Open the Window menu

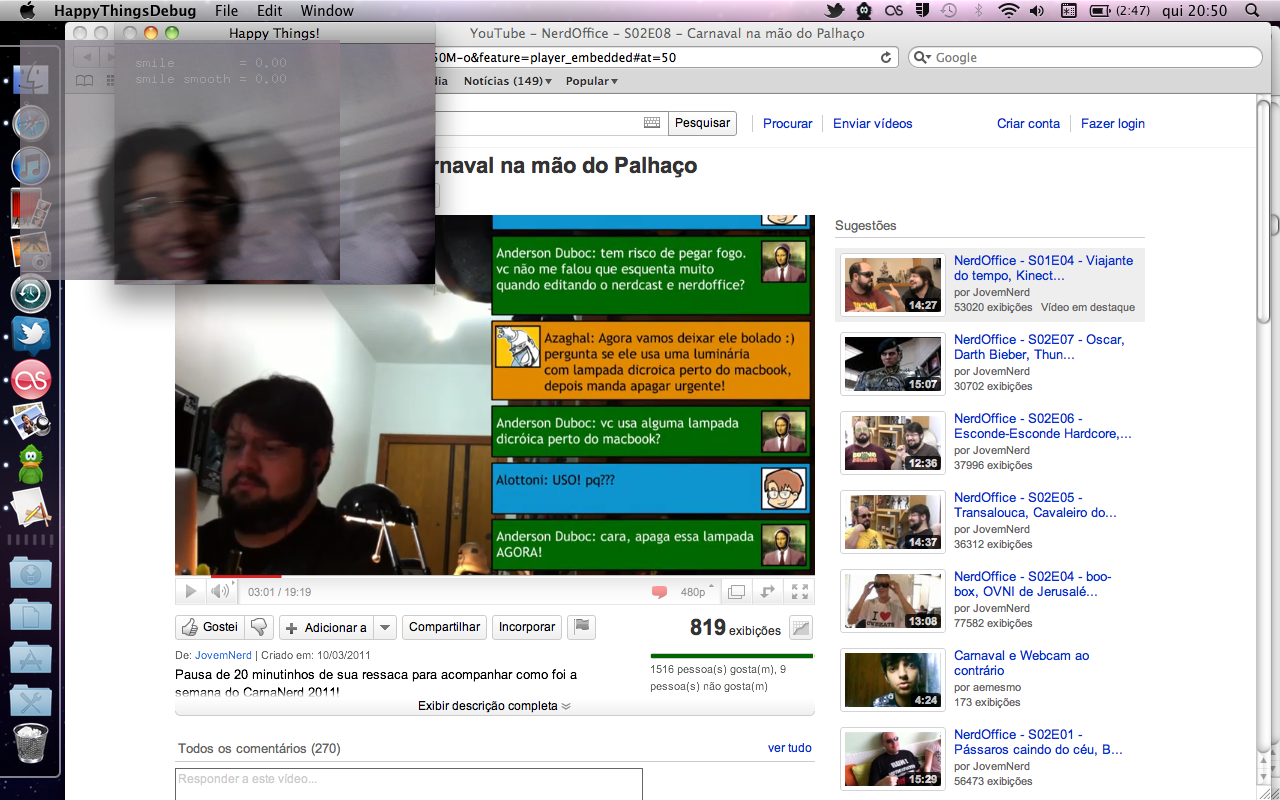(x=327, y=11)
